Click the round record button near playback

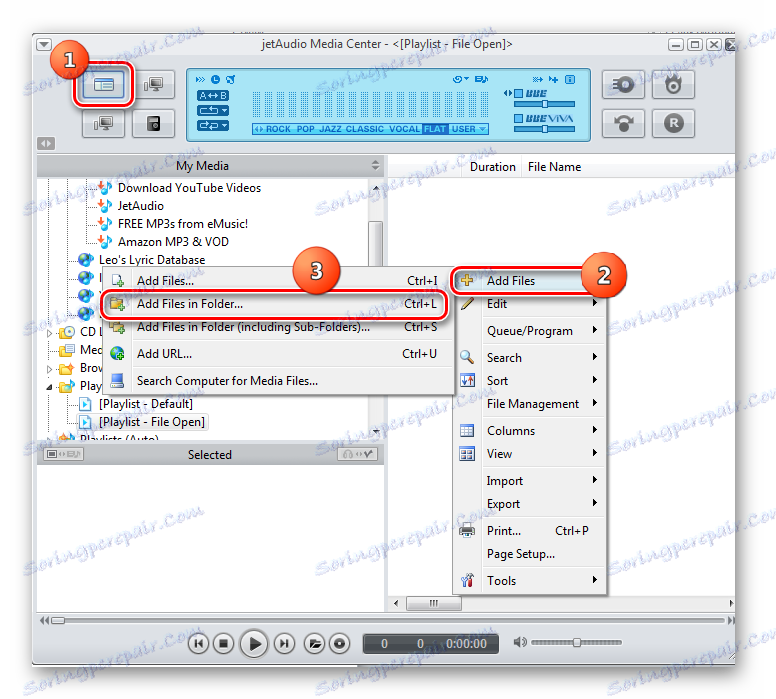click(340, 644)
